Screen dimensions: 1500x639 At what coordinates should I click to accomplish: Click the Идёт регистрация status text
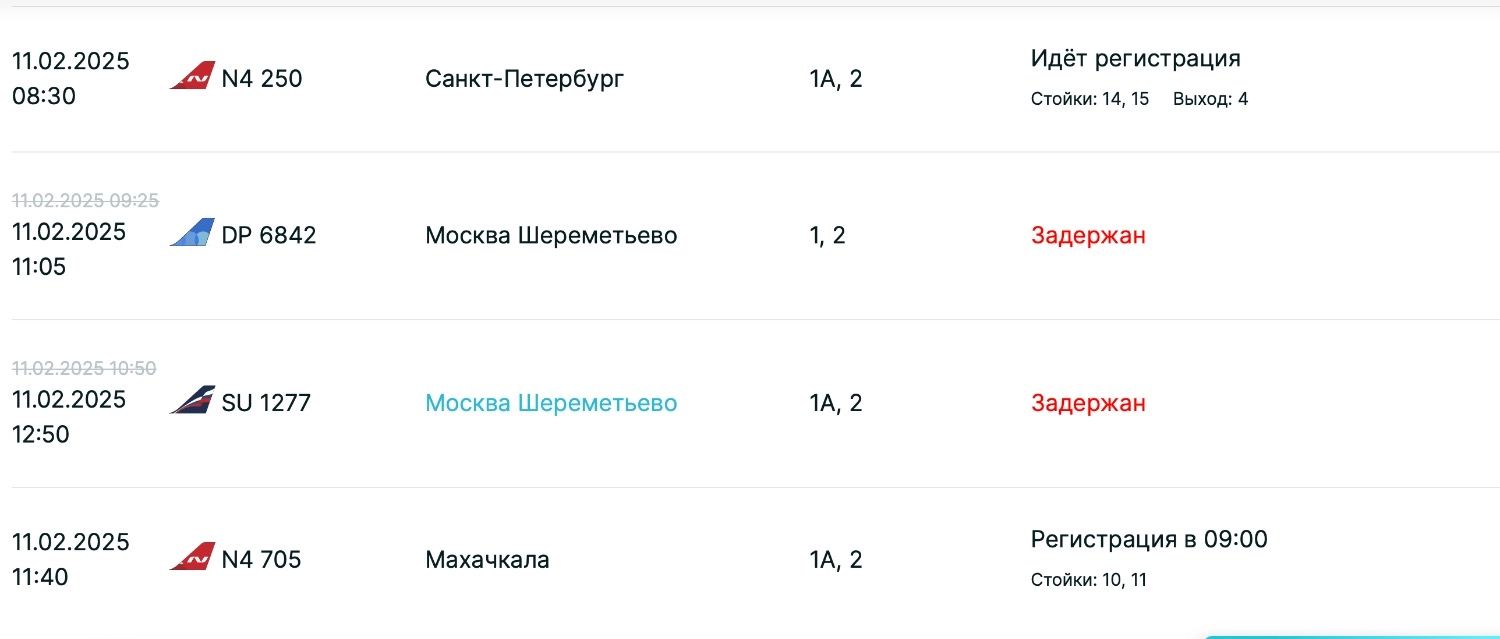(x=1135, y=58)
